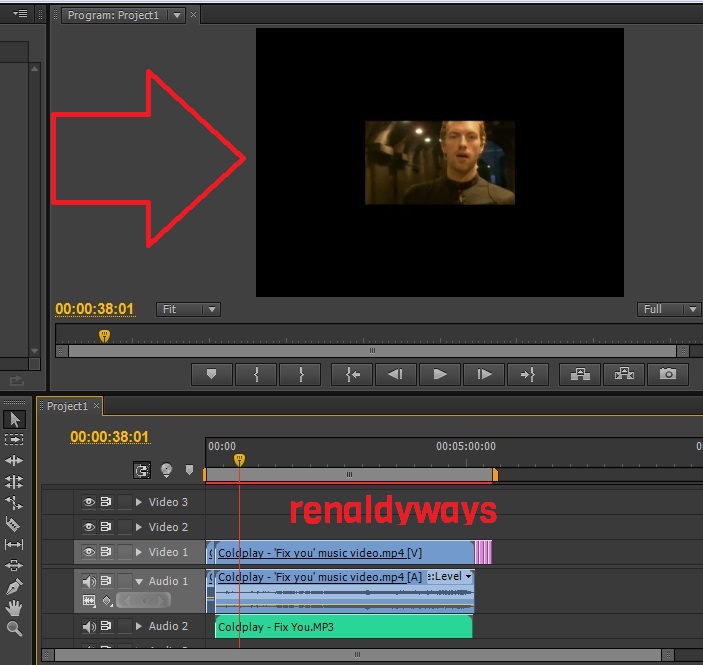
Task: Click the timeline timecode 00:00:38:01
Action: click(109, 437)
